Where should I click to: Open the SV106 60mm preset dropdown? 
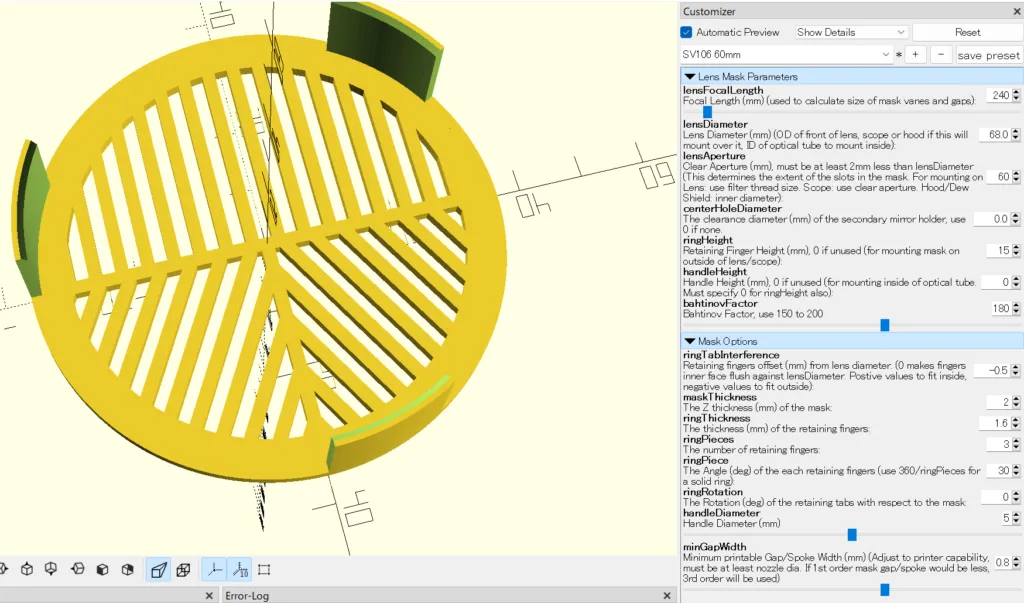[786, 55]
